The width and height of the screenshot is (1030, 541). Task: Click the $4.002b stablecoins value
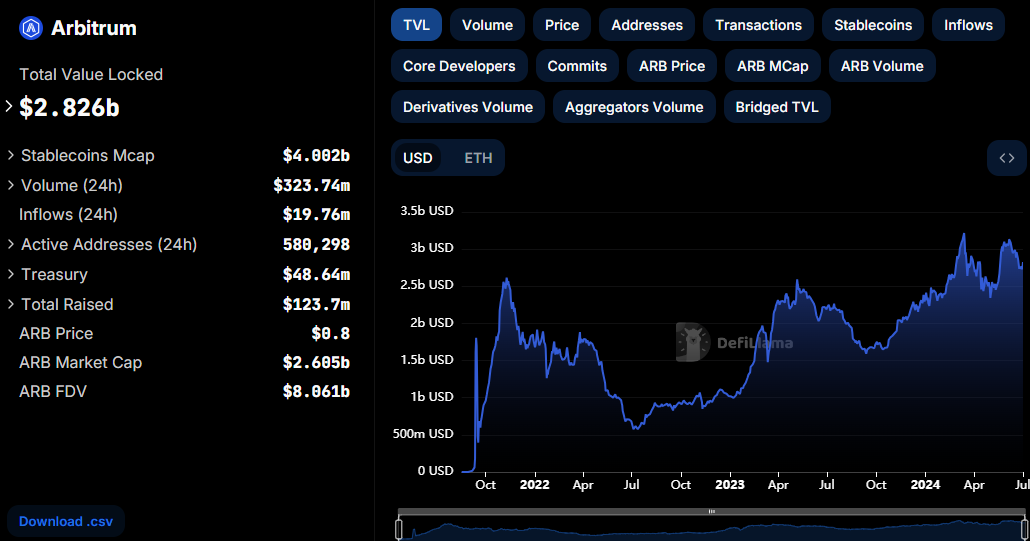click(316, 156)
